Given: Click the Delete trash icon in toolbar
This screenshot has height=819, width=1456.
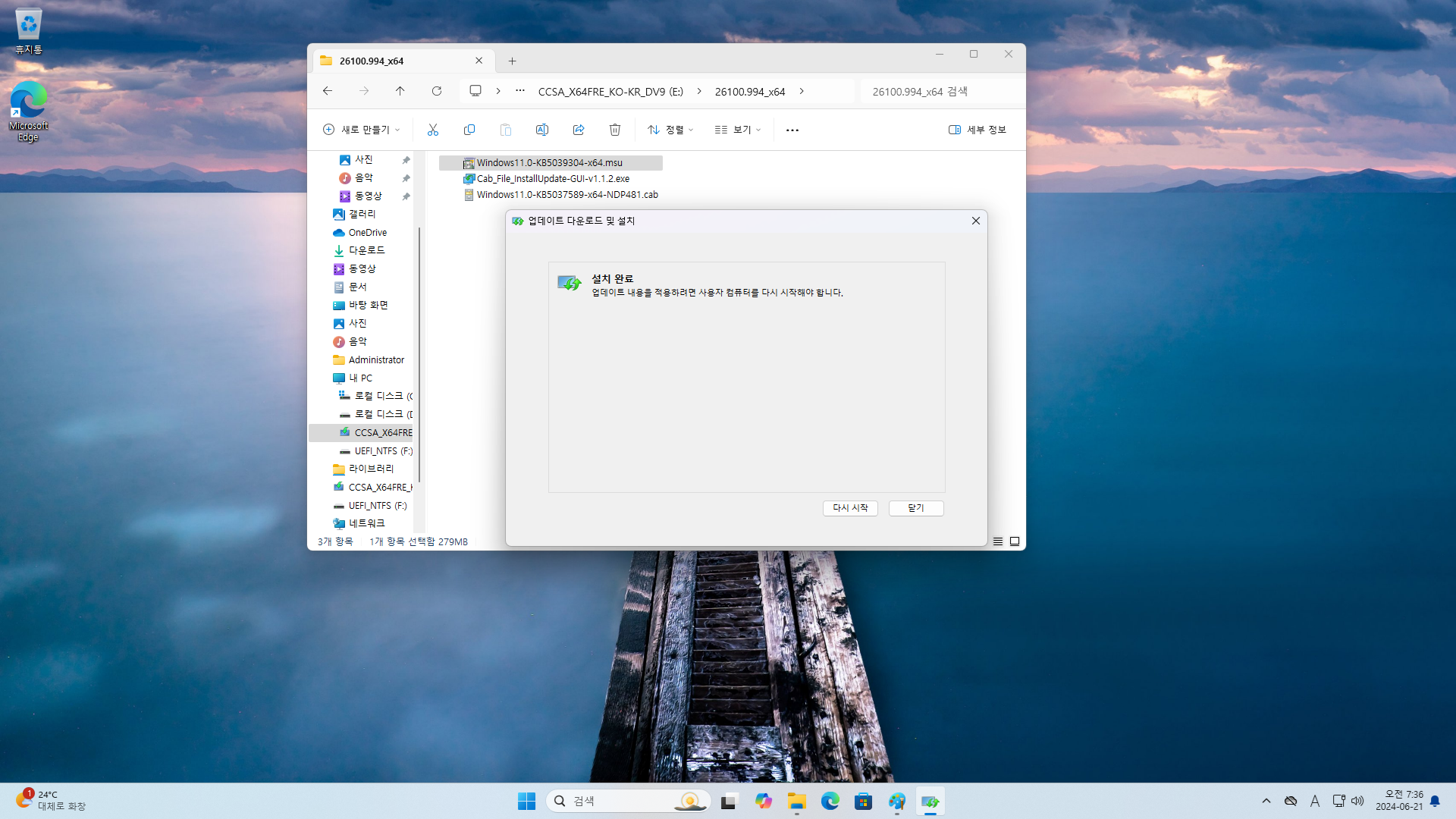Looking at the screenshot, I should (x=615, y=130).
